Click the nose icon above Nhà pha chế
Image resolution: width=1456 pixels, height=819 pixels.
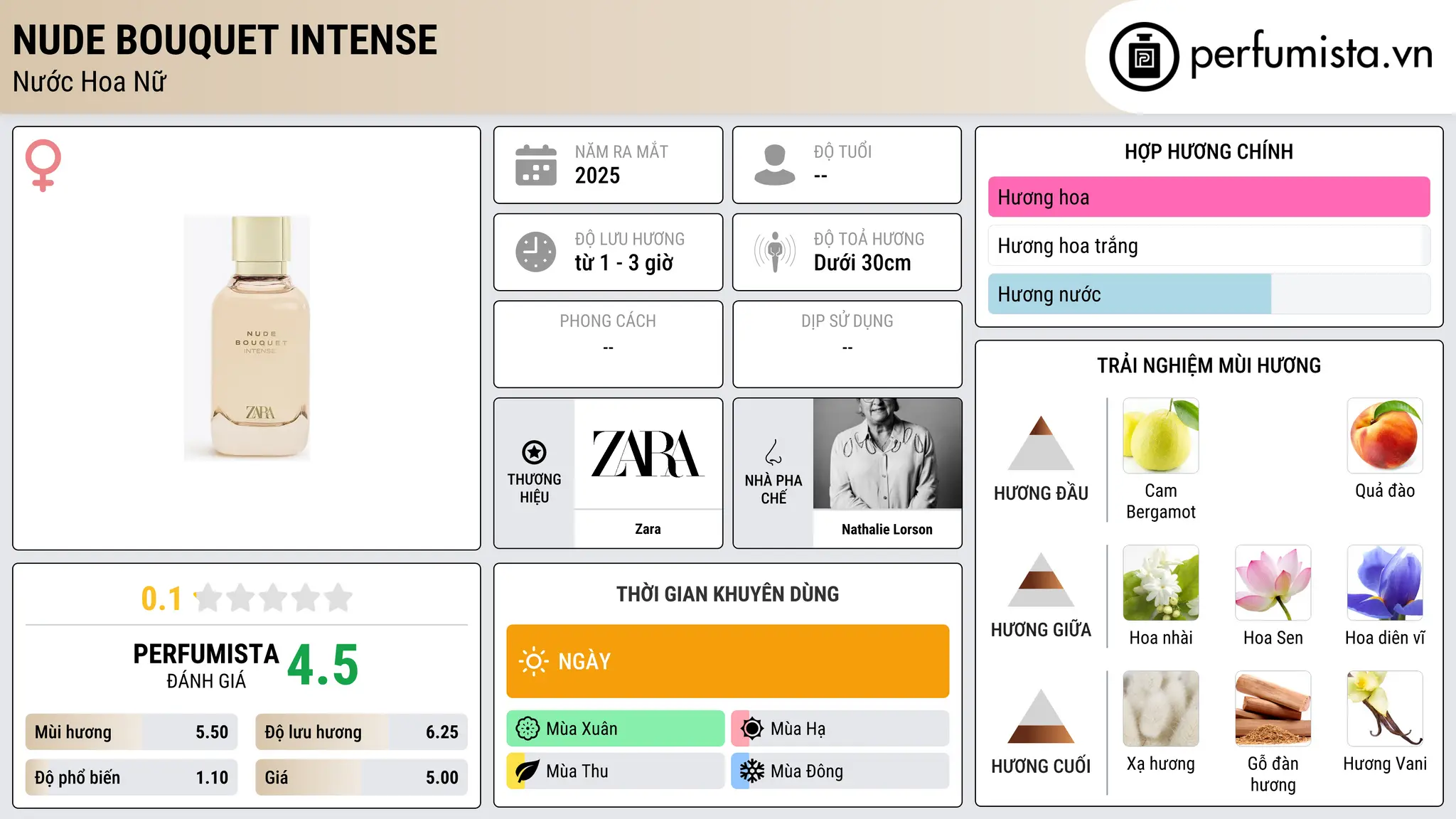(773, 452)
